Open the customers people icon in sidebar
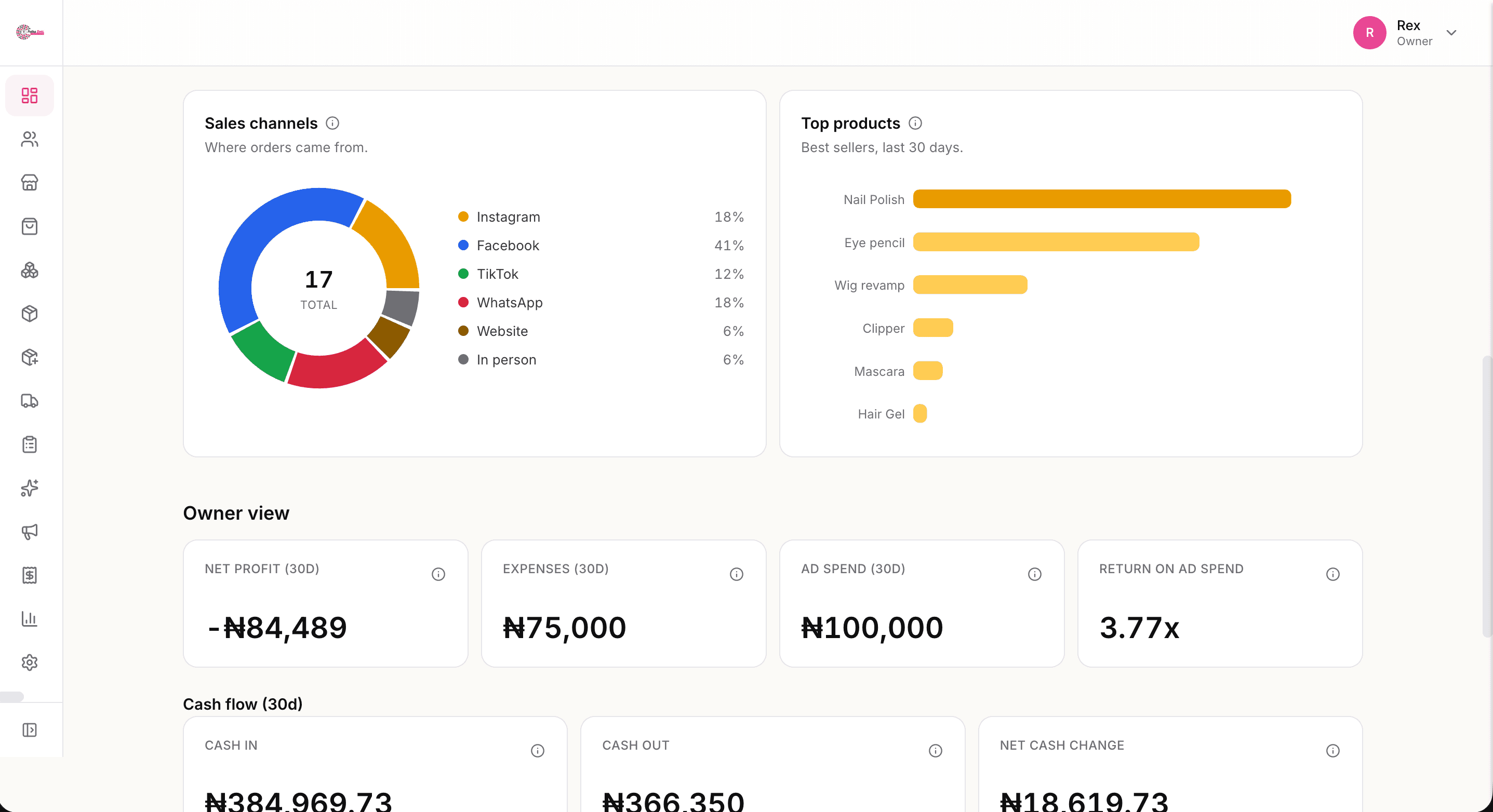The width and height of the screenshot is (1493, 812). click(x=30, y=139)
